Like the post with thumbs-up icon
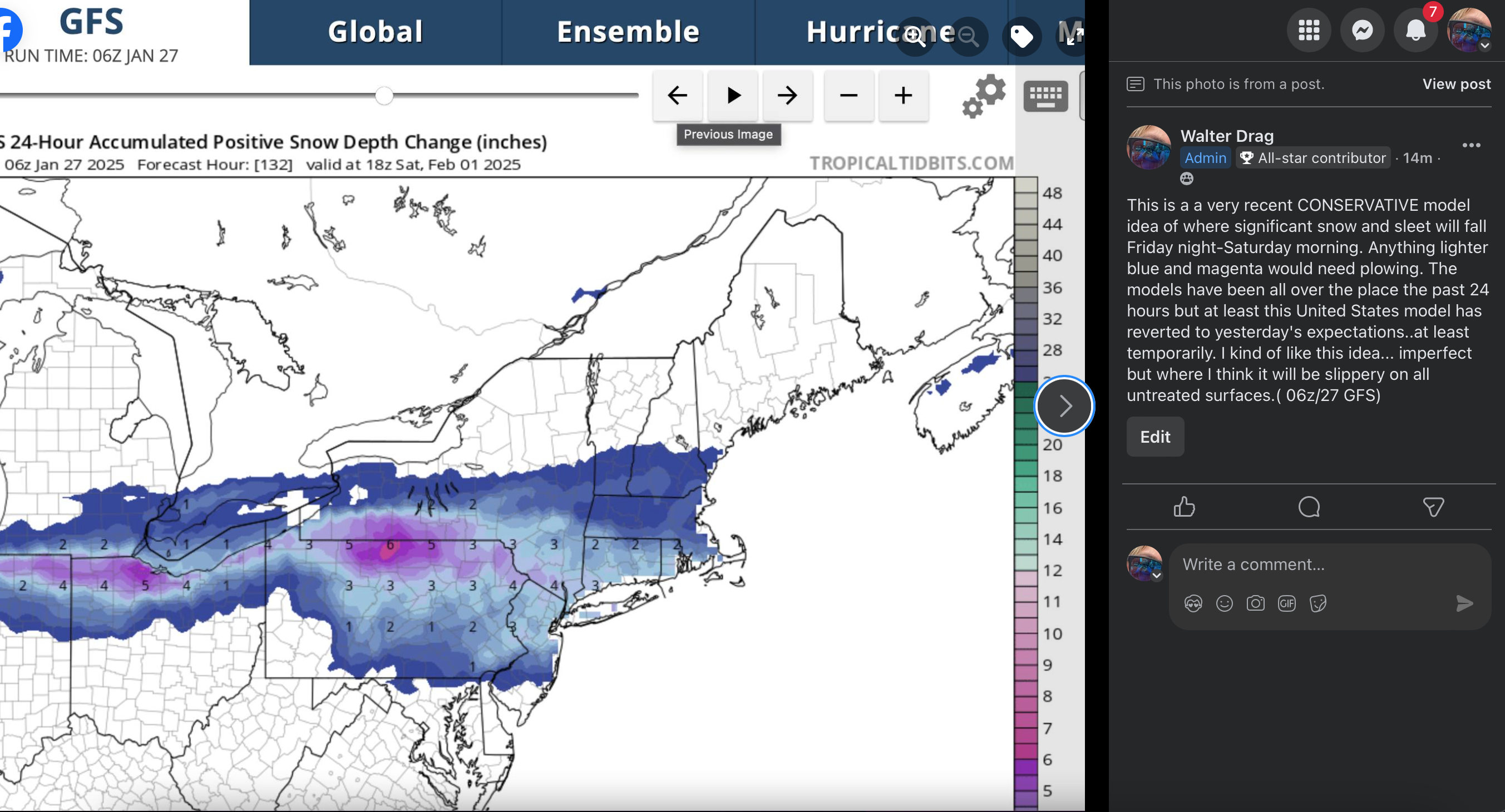Viewport: 1505px width, 812px height. point(1185,507)
